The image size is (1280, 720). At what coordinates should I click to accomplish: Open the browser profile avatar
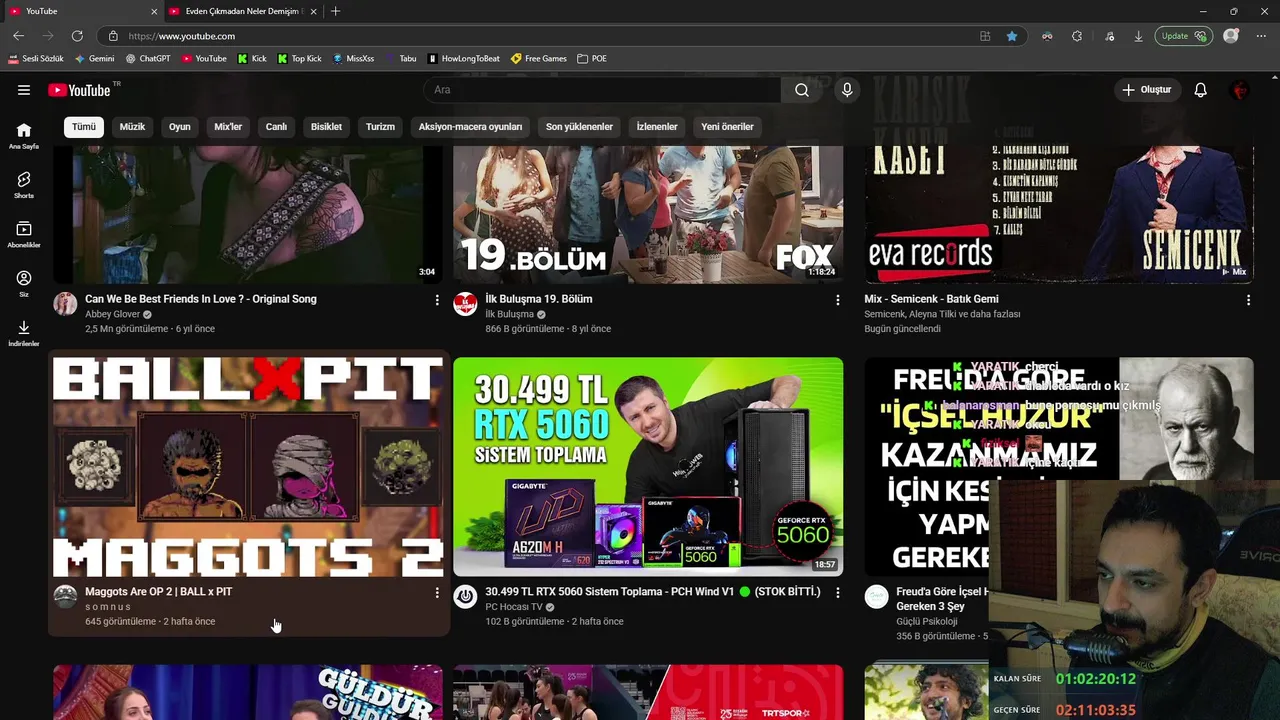(1231, 36)
